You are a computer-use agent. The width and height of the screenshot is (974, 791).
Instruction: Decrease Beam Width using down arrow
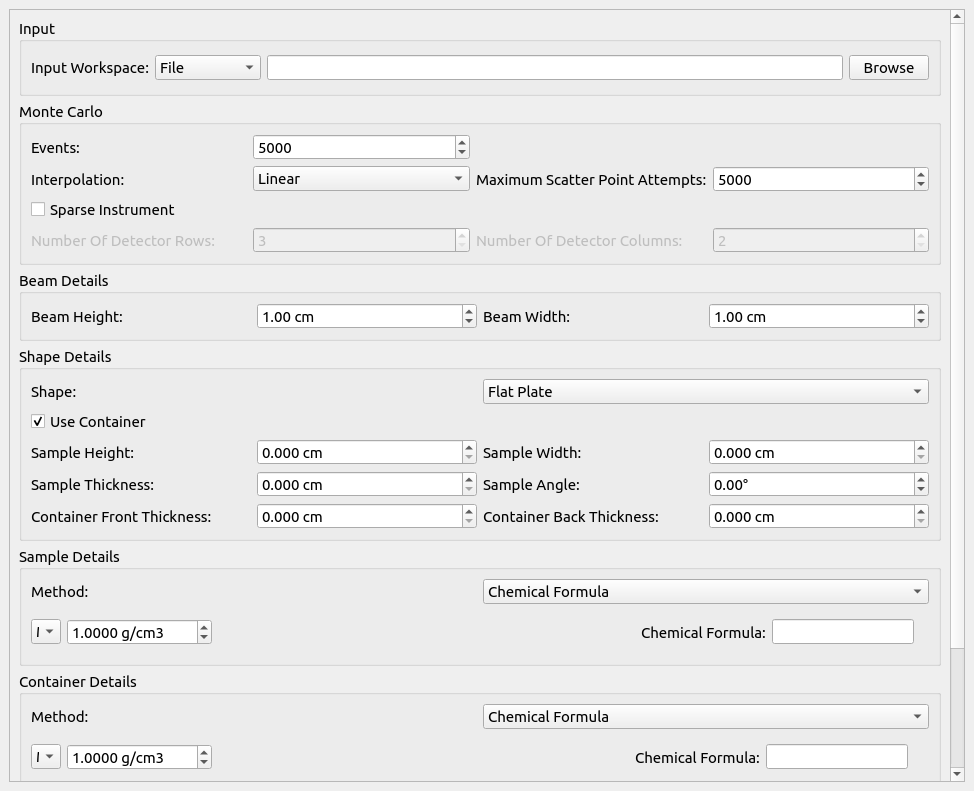tap(921, 322)
